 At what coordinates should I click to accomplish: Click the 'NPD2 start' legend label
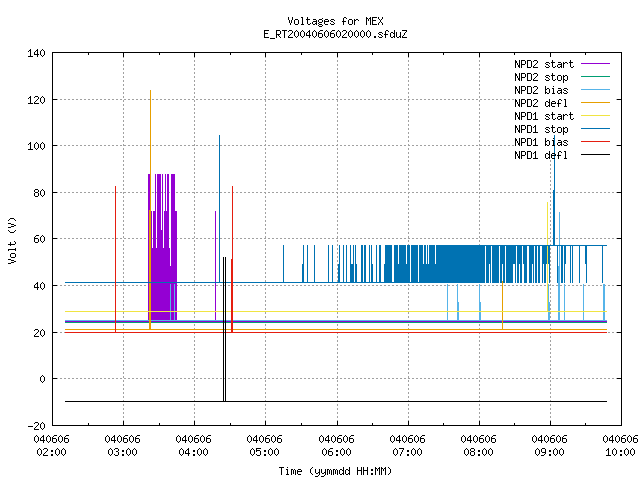coord(544,64)
